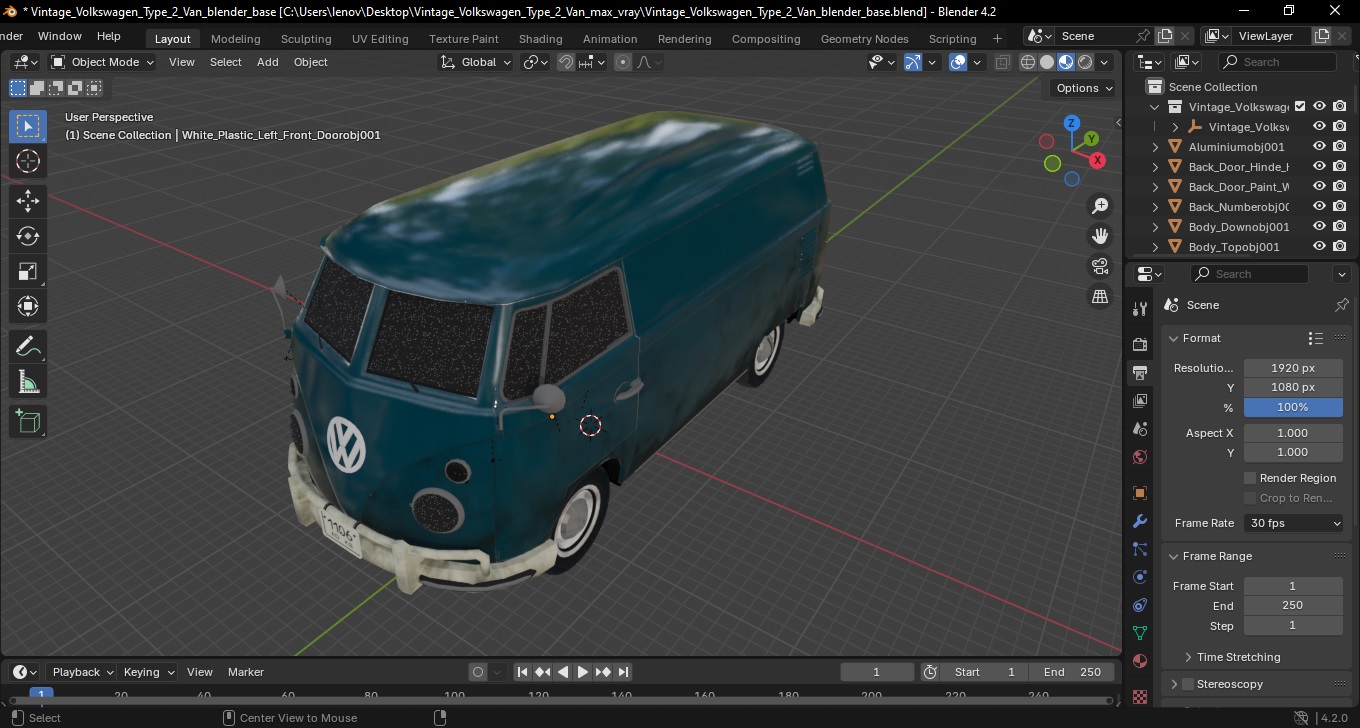Click the current frame number field
This screenshot has width=1360, height=728.
877,672
